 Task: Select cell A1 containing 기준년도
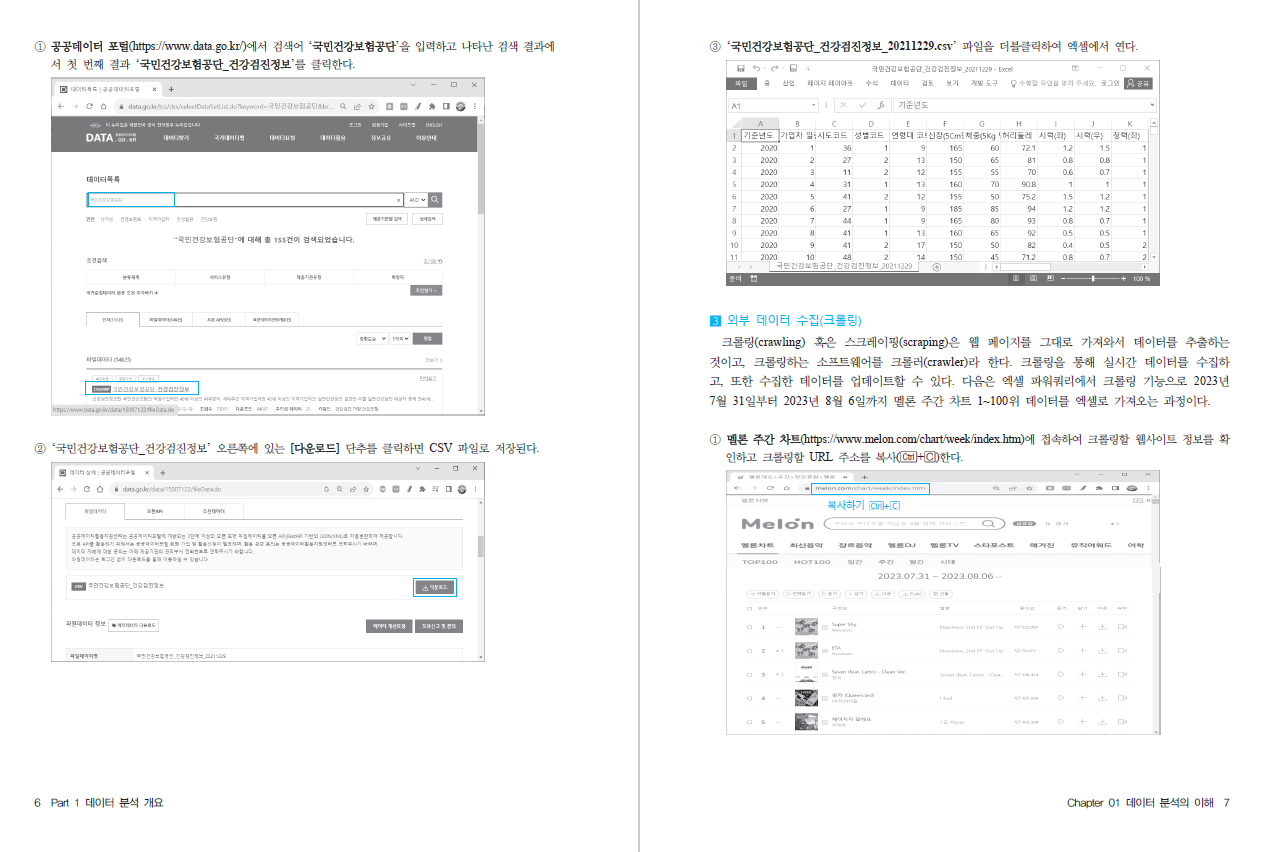pyautogui.click(x=760, y=135)
